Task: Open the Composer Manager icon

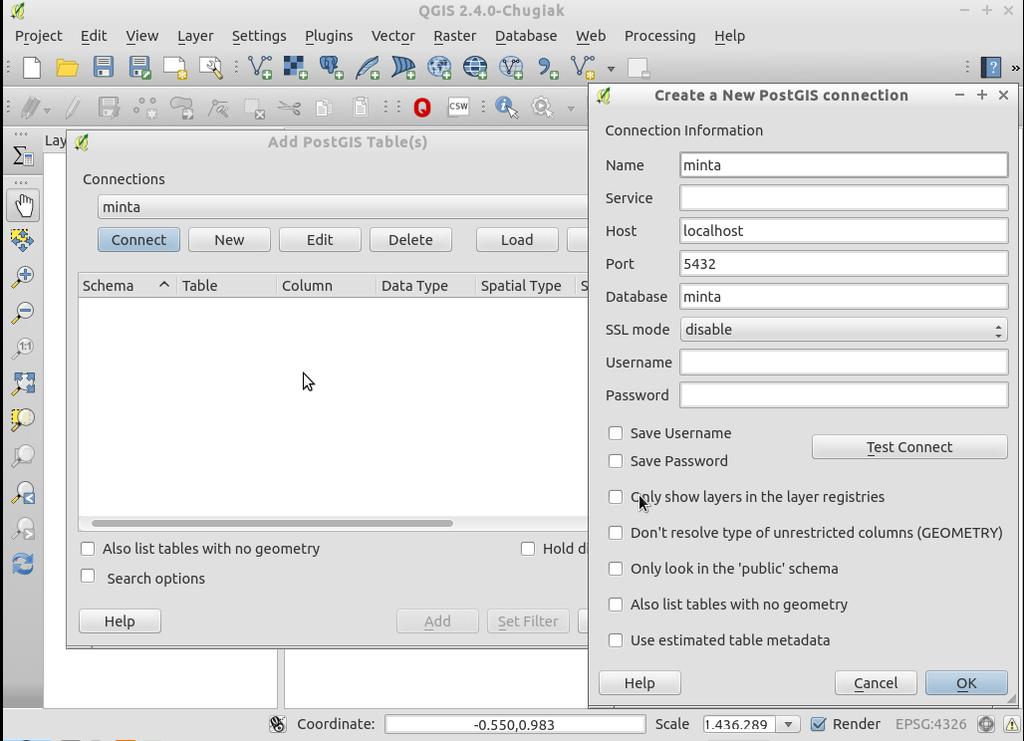Action: coord(211,67)
